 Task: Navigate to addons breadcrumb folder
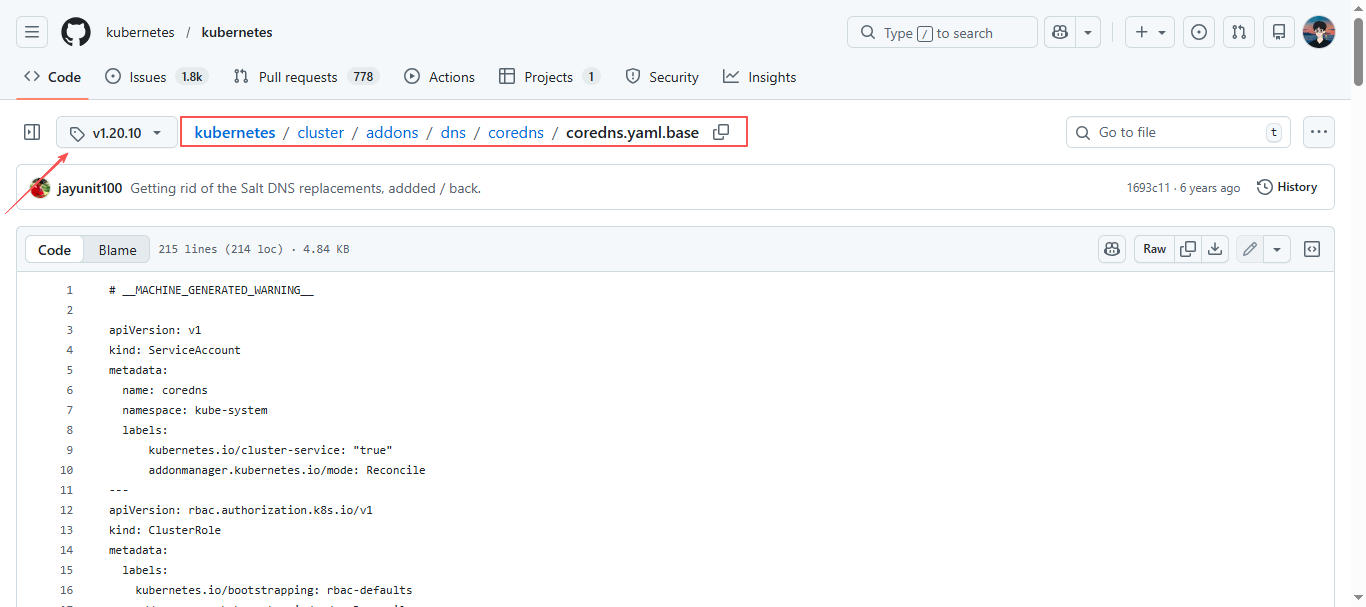(x=392, y=132)
